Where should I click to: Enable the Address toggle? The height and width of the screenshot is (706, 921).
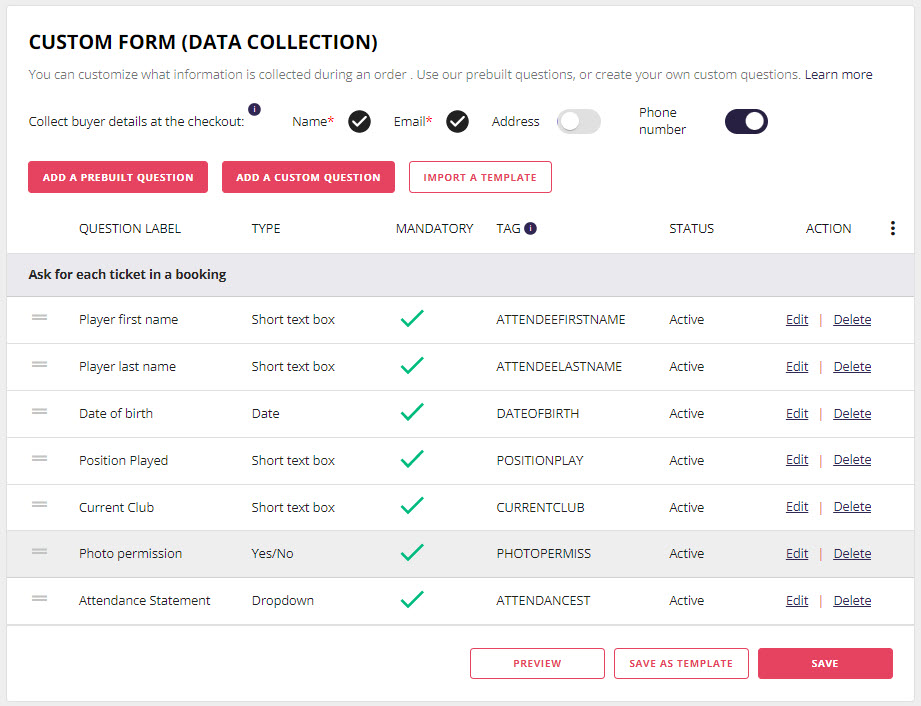(579, 122)
